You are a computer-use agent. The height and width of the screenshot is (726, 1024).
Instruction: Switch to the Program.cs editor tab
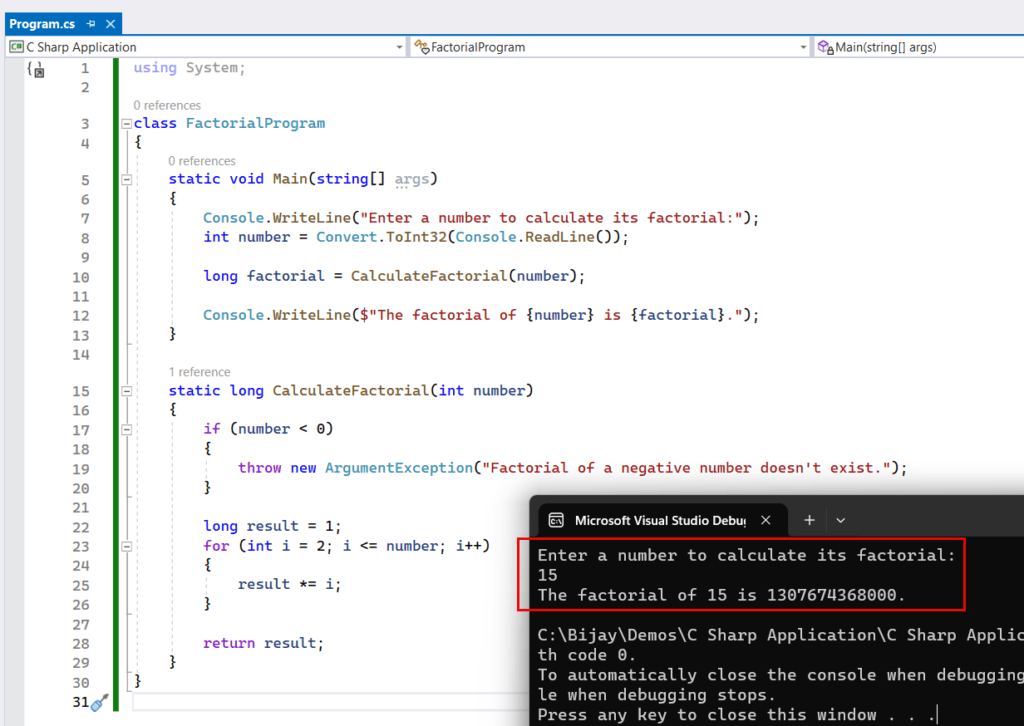42,23
